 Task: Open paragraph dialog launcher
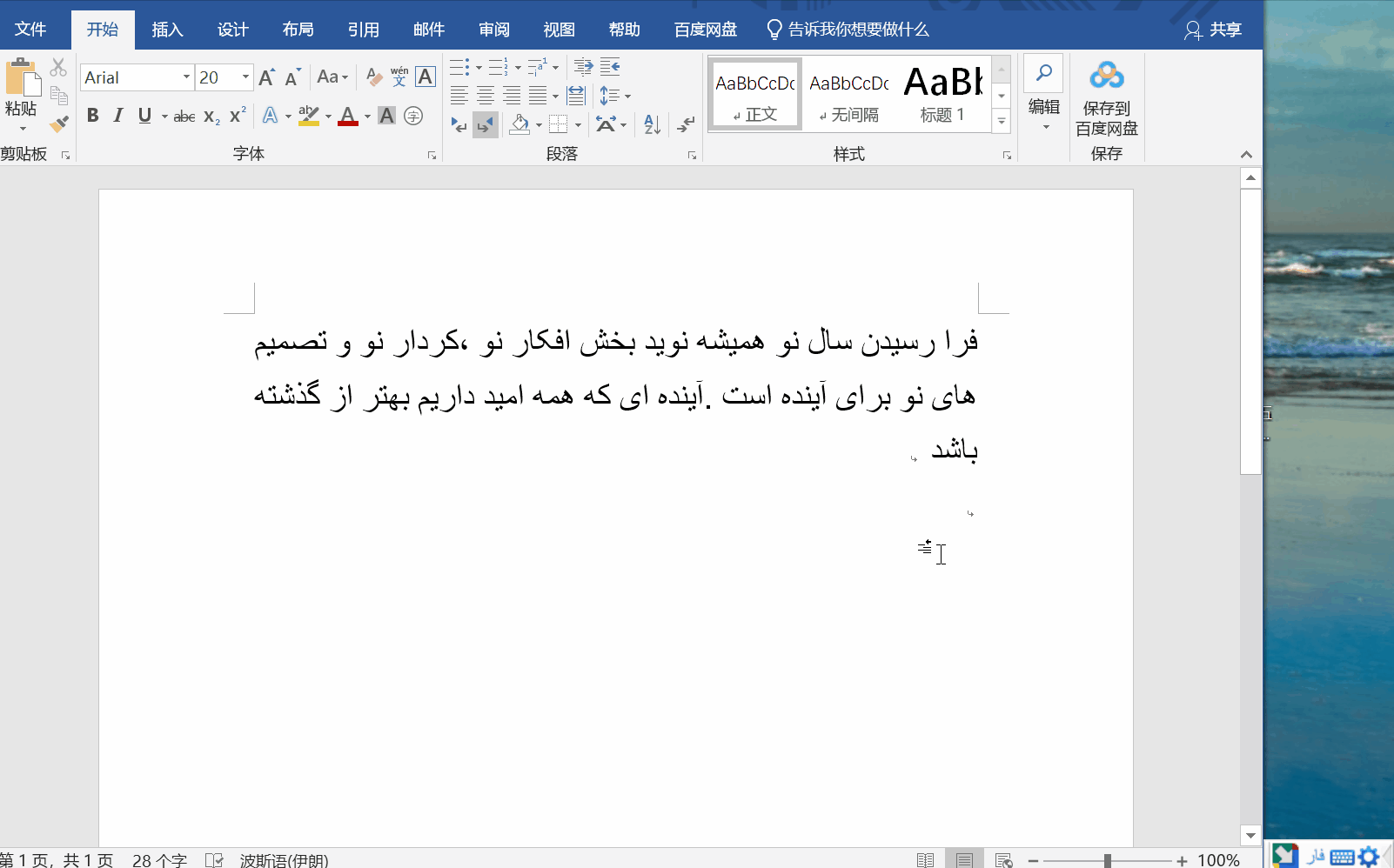(x=693, y=155)
